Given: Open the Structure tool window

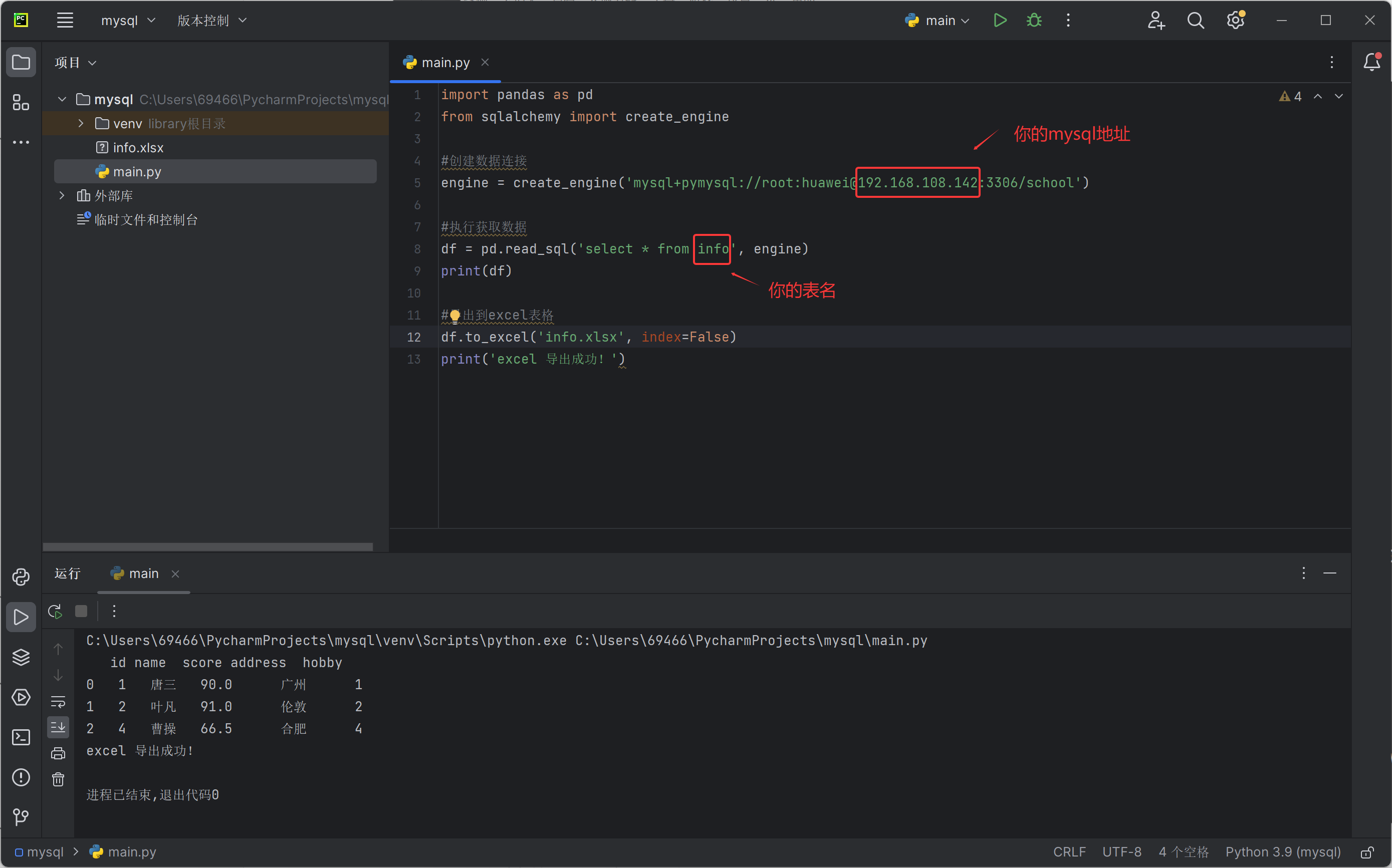Looking at the screenshot, I should click(21, 103).
